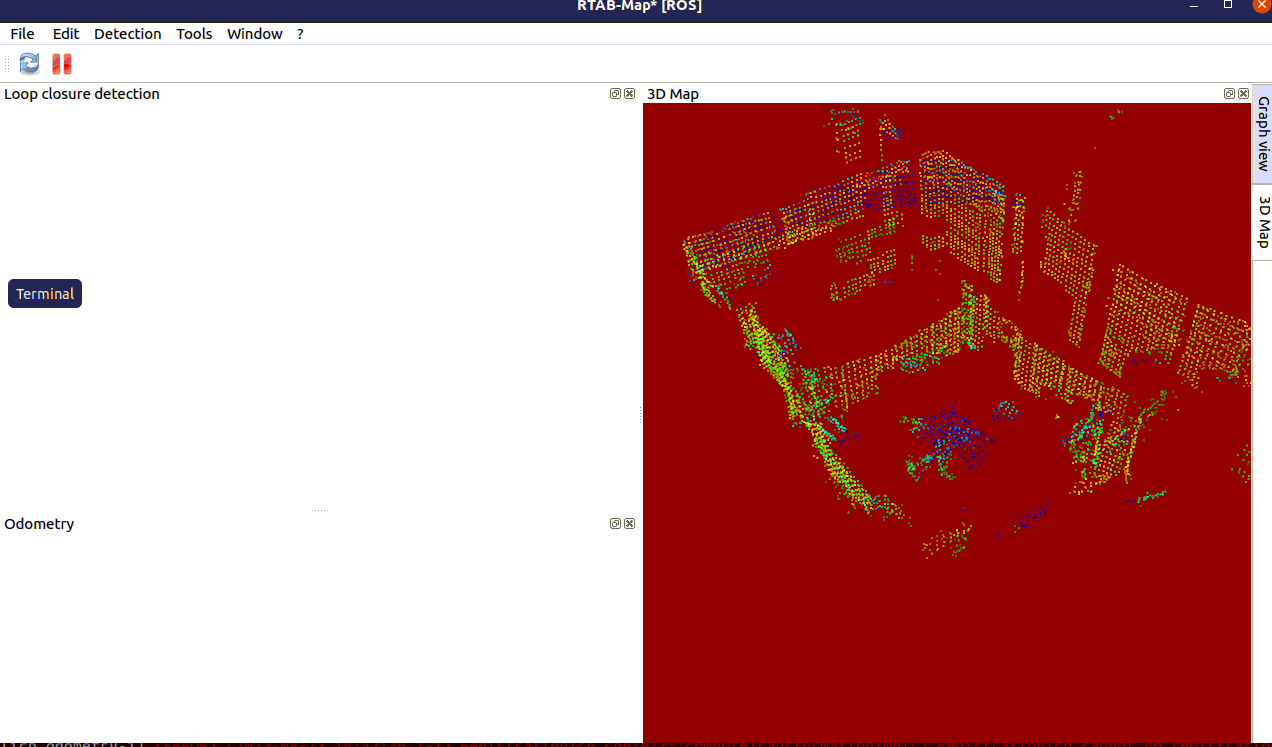
Task: Undock the Loop closure detection panel
Action: (614, 93)
